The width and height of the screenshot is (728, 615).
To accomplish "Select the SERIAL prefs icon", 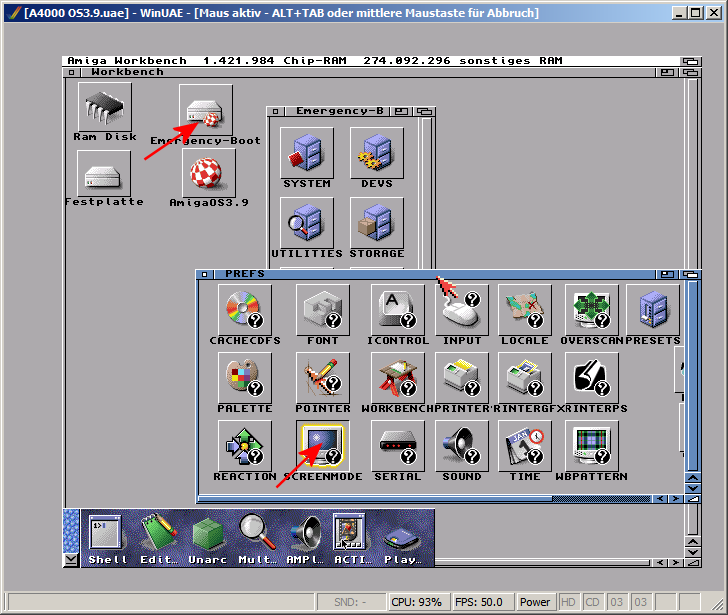I will click(x=397, y=446).
